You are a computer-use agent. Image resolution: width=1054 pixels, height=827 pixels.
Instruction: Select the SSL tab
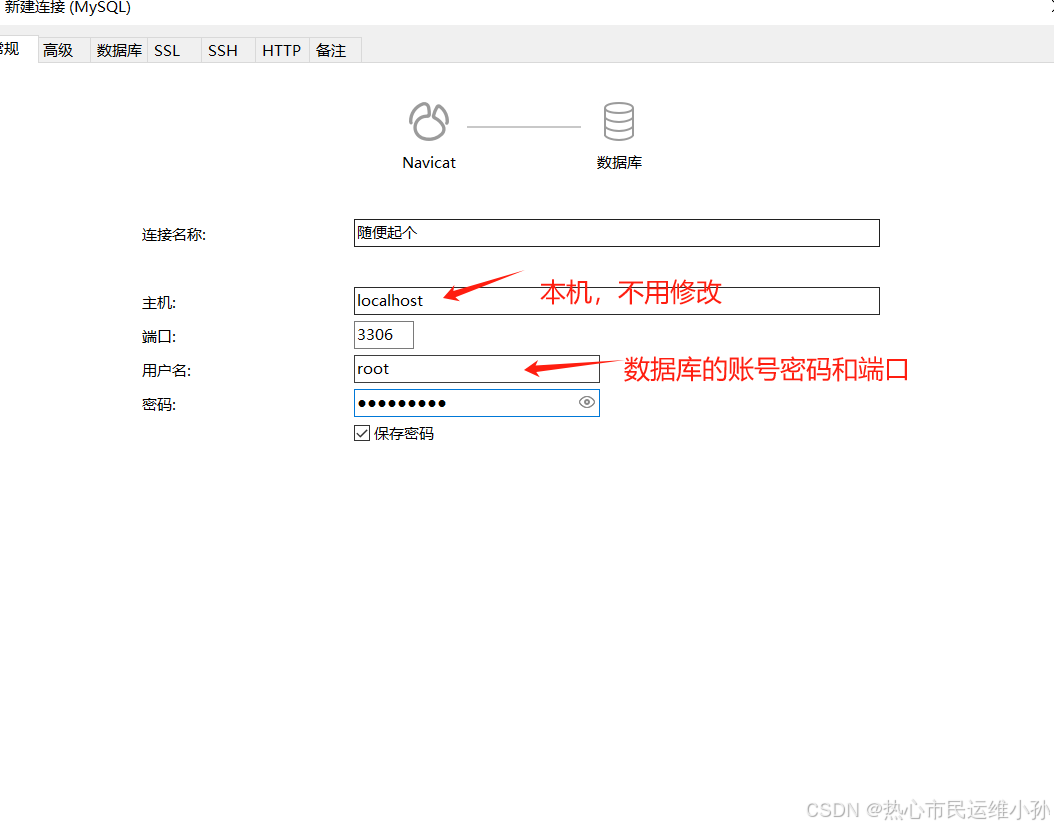click(167, 50)
